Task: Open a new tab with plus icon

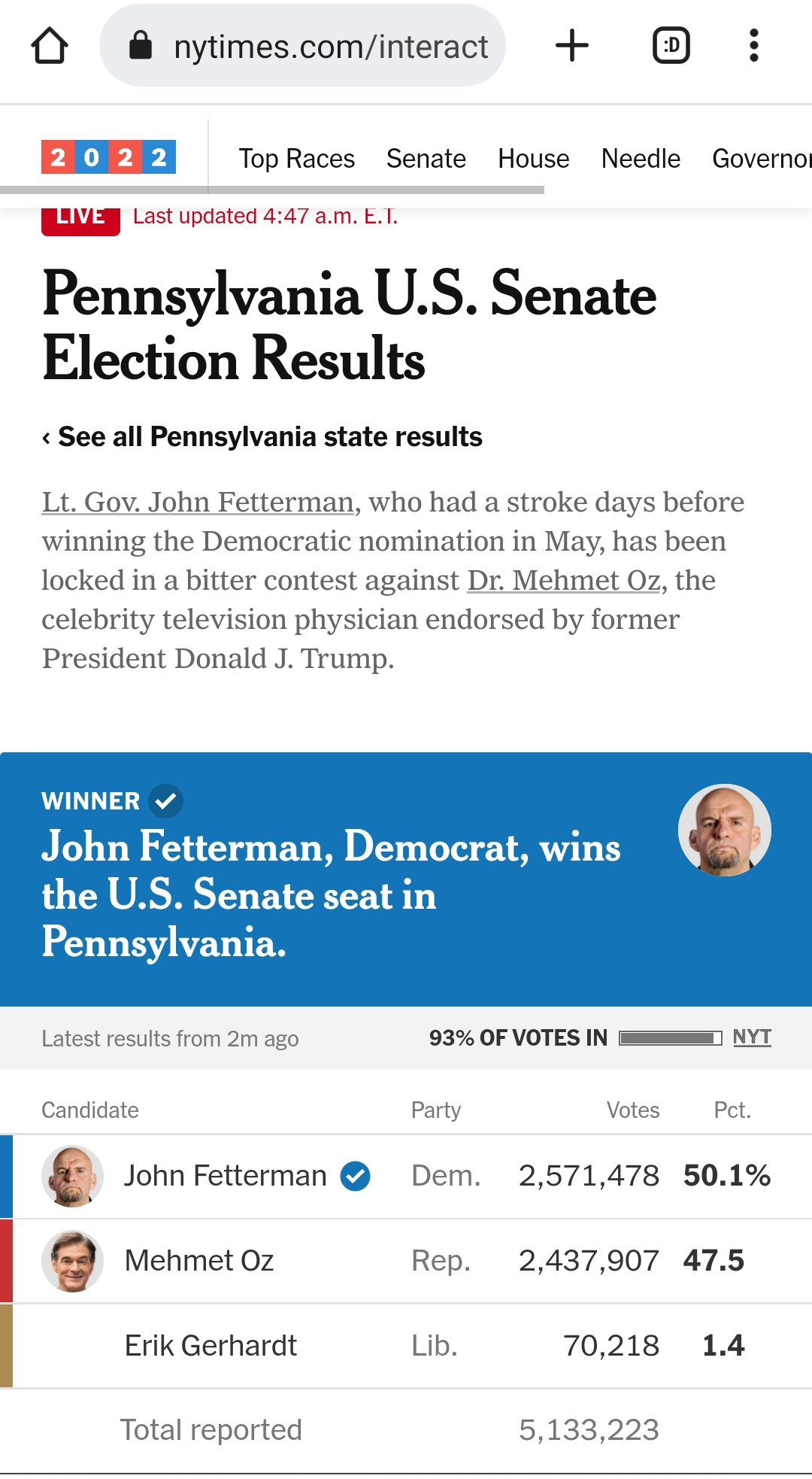Action: point(571,46)
